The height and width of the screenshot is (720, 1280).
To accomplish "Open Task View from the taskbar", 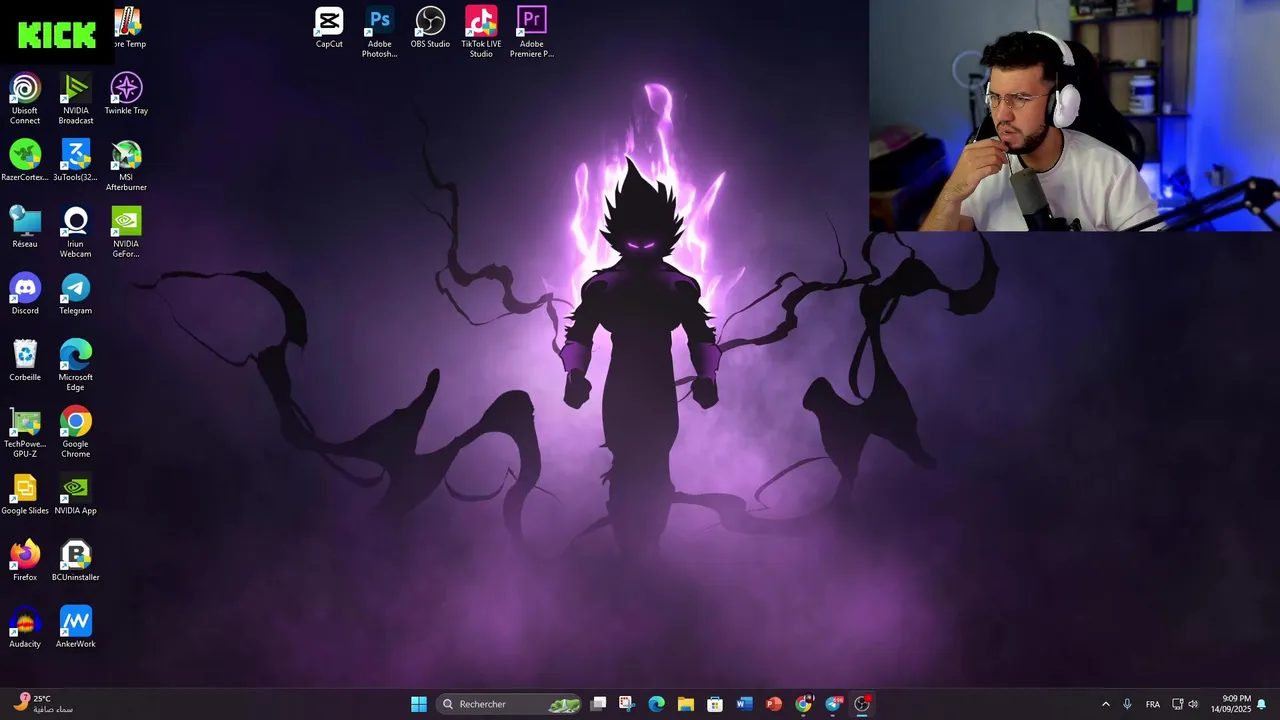I will click(598, 704).
